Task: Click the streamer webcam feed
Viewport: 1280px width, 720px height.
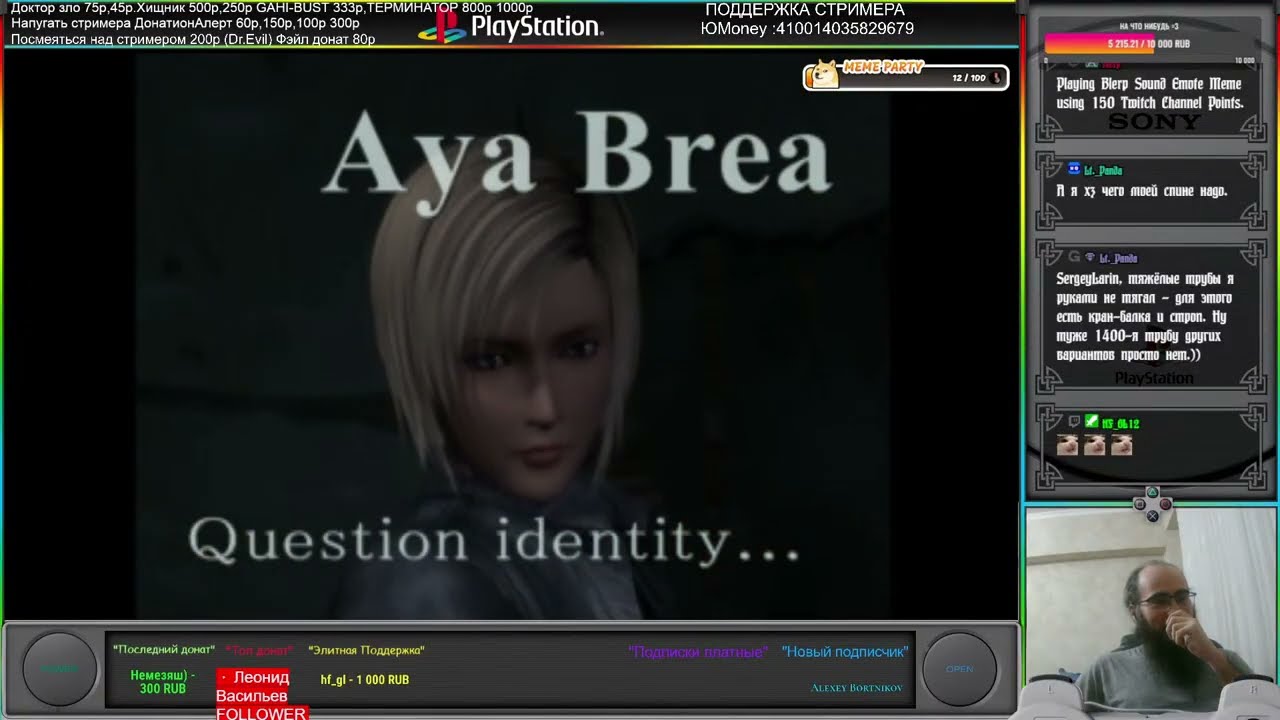Action: pos(1151,612)
